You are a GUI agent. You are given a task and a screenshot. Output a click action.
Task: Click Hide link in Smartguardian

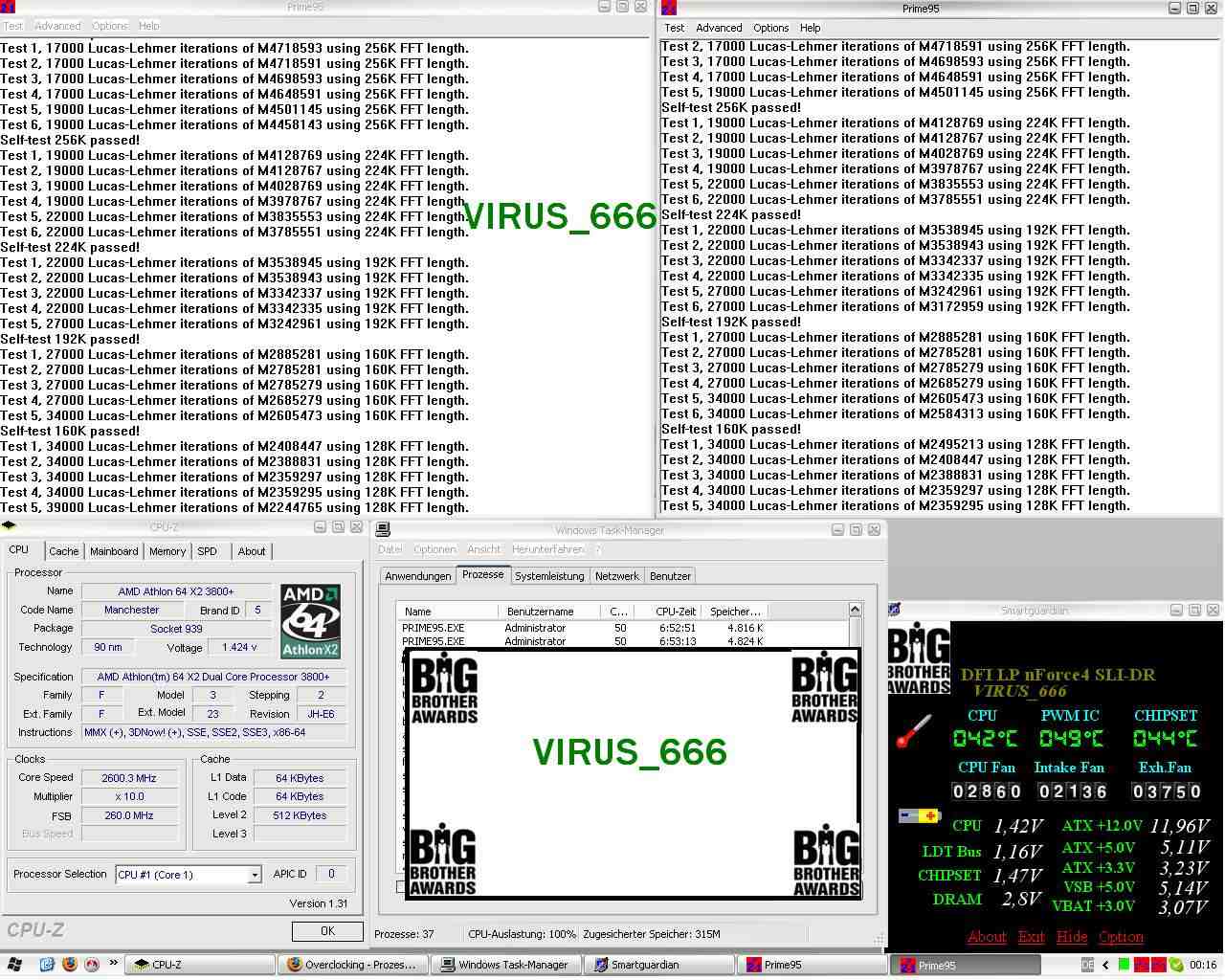click(1072, 937)
